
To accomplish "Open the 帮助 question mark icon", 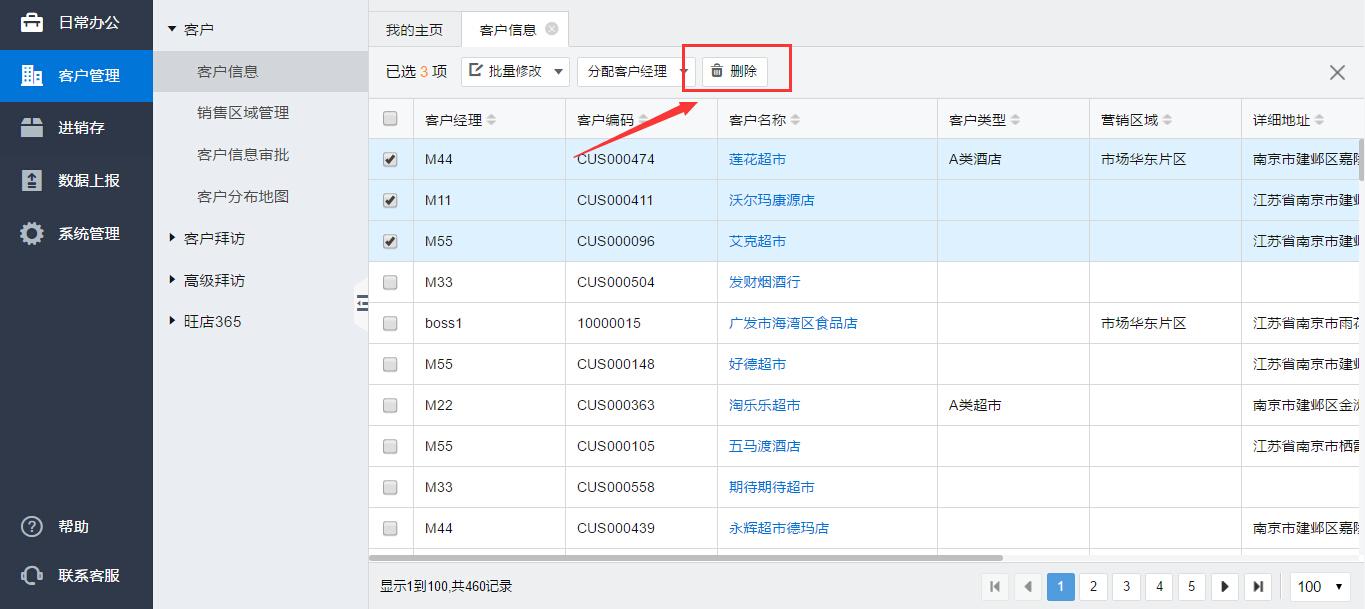I will tap(32, 527).
